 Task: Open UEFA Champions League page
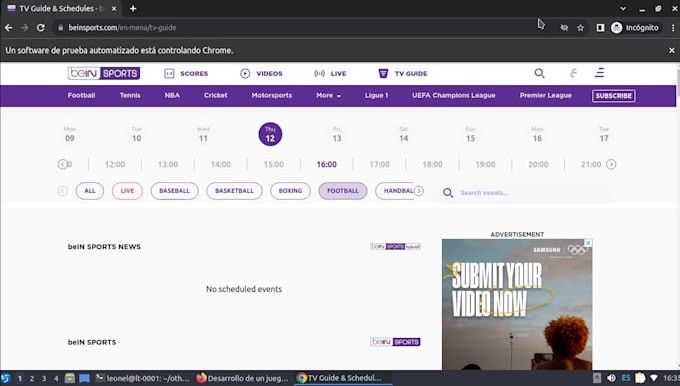[454, 95]
